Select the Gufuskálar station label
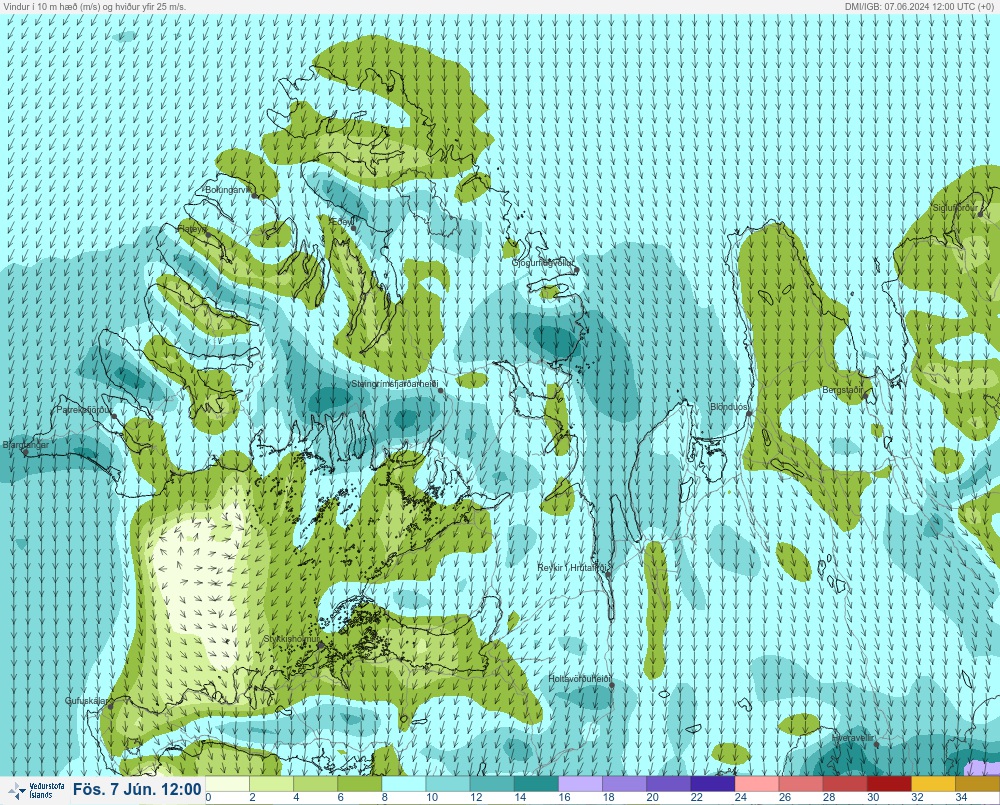Viewport: 1000px width, 805px height. point(87,700)
